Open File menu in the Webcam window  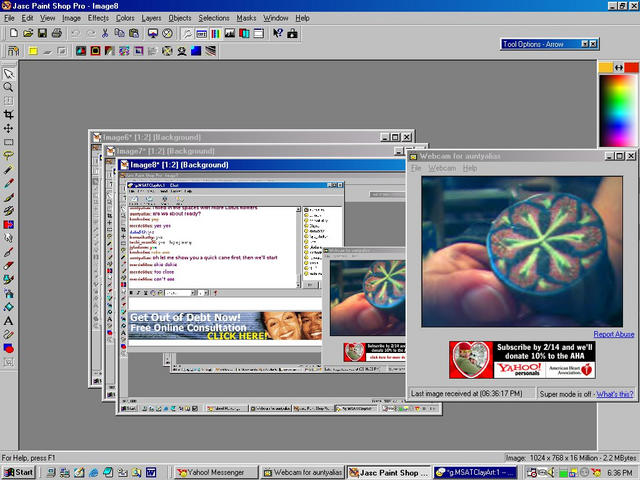tap(416, 168)
